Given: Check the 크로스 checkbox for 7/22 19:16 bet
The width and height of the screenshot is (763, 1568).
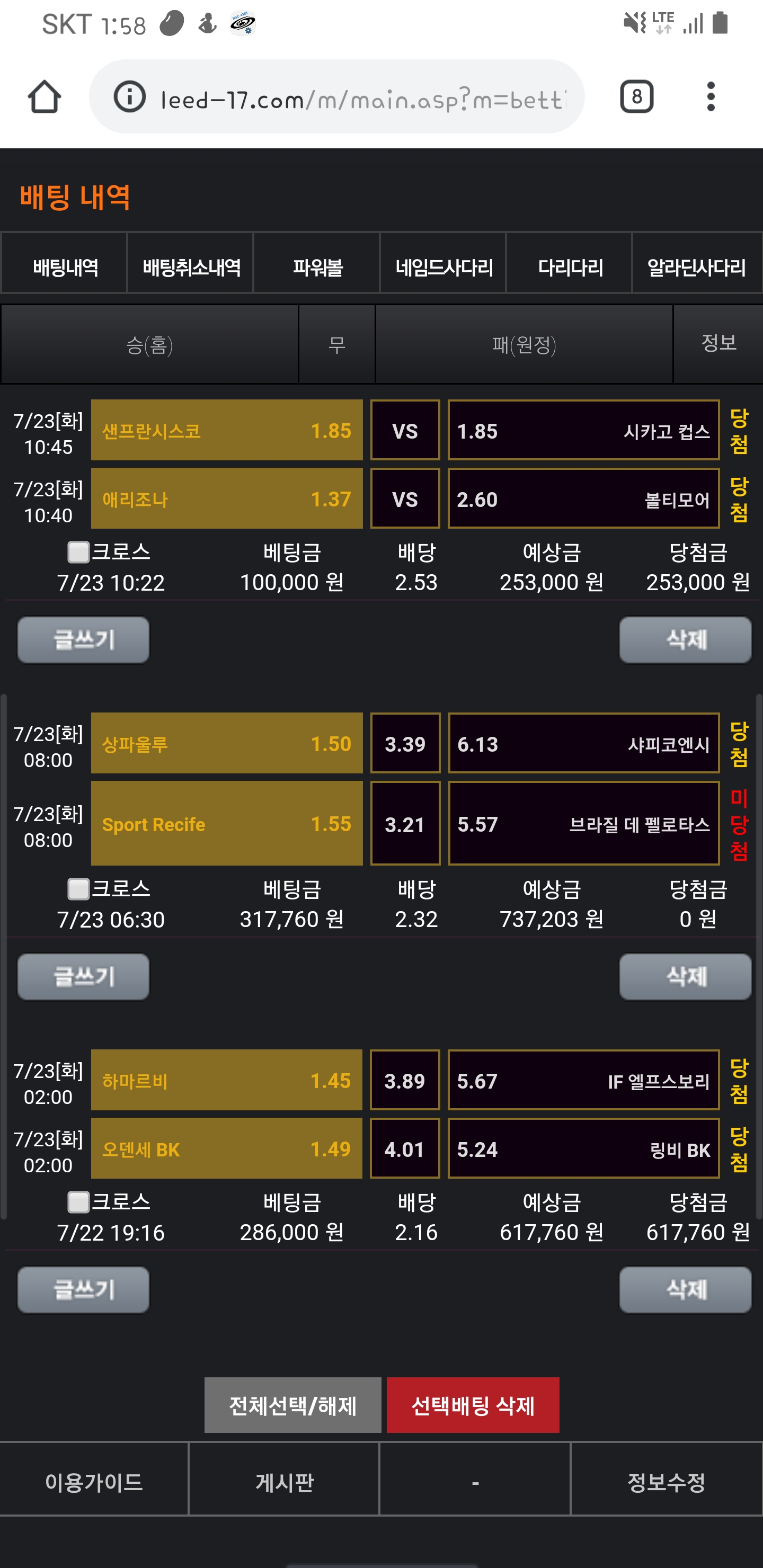Looking at the screenshot, I should pyautogui.click(x=78, y=1201).
